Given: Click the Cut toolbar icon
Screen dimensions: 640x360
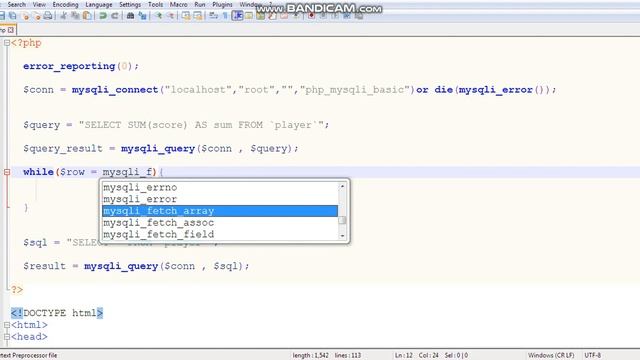Looking at the screenshot, I should [x=63, y=16].
